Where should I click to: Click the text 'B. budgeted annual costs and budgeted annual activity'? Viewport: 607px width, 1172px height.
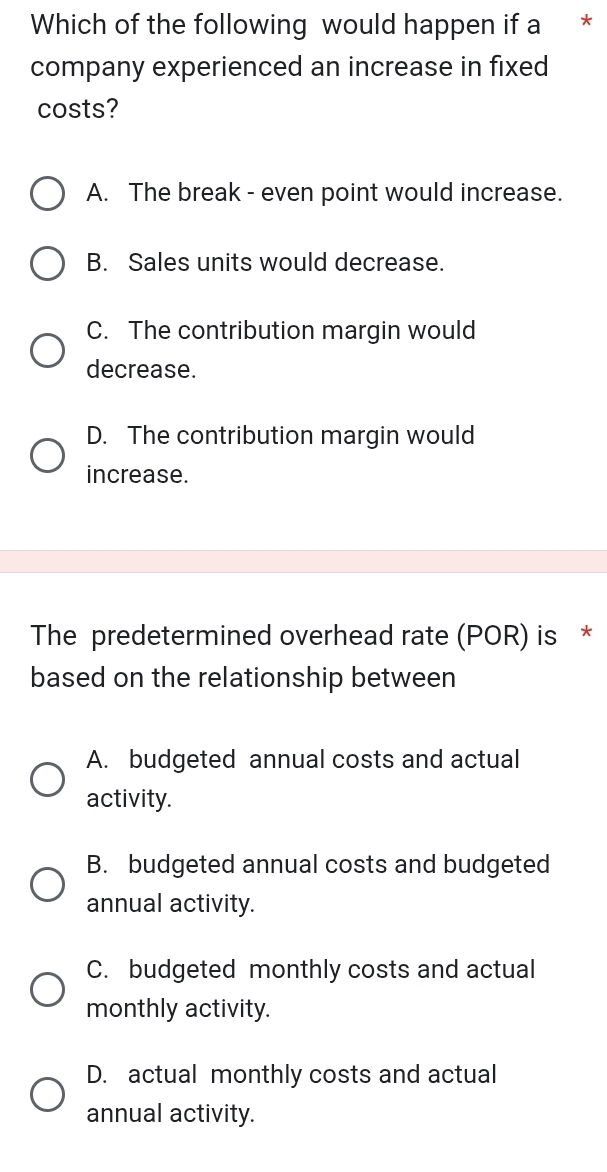pos(318,883)
